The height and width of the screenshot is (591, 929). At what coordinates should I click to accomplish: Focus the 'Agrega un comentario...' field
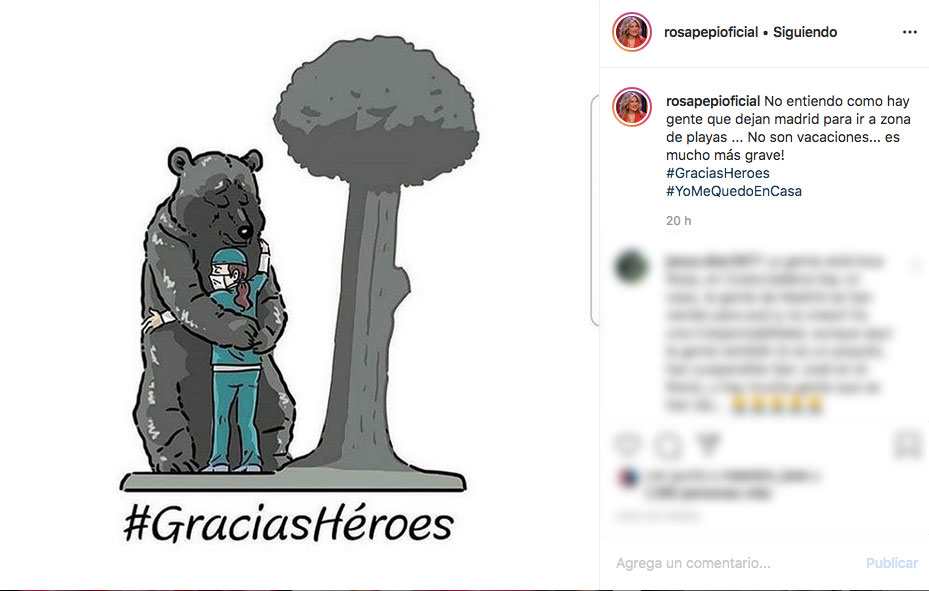pos(737,563)
